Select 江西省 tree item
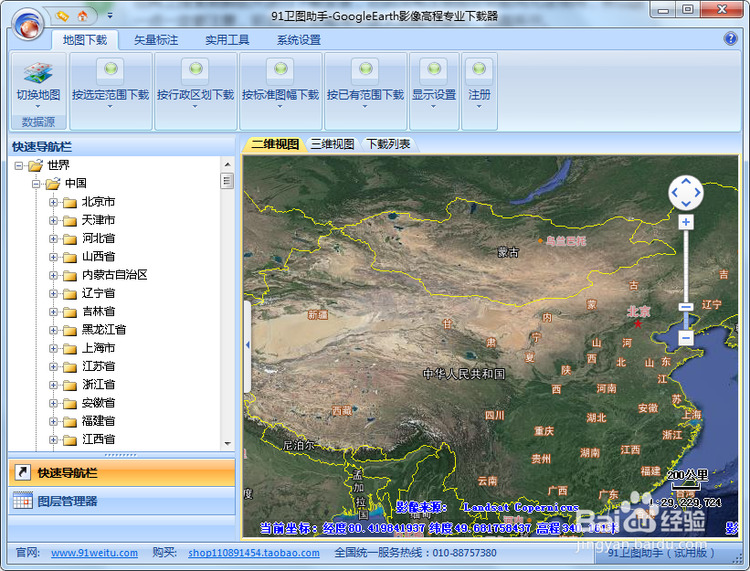 [99, 439]
